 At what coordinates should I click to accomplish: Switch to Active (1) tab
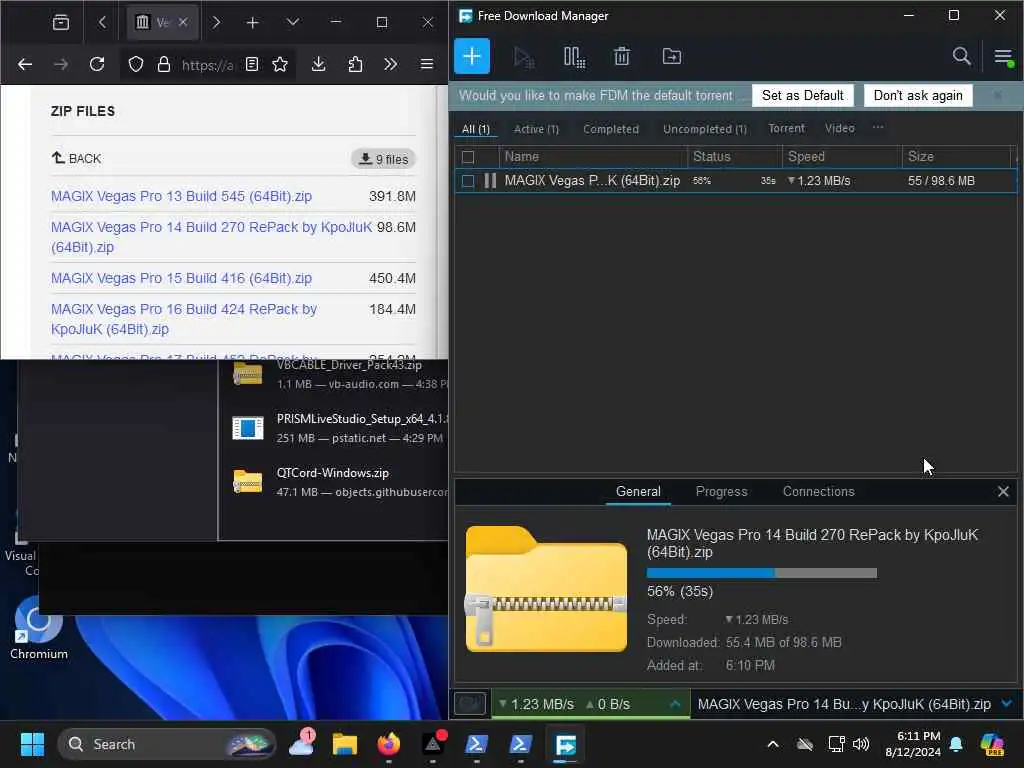coord(536,129)
